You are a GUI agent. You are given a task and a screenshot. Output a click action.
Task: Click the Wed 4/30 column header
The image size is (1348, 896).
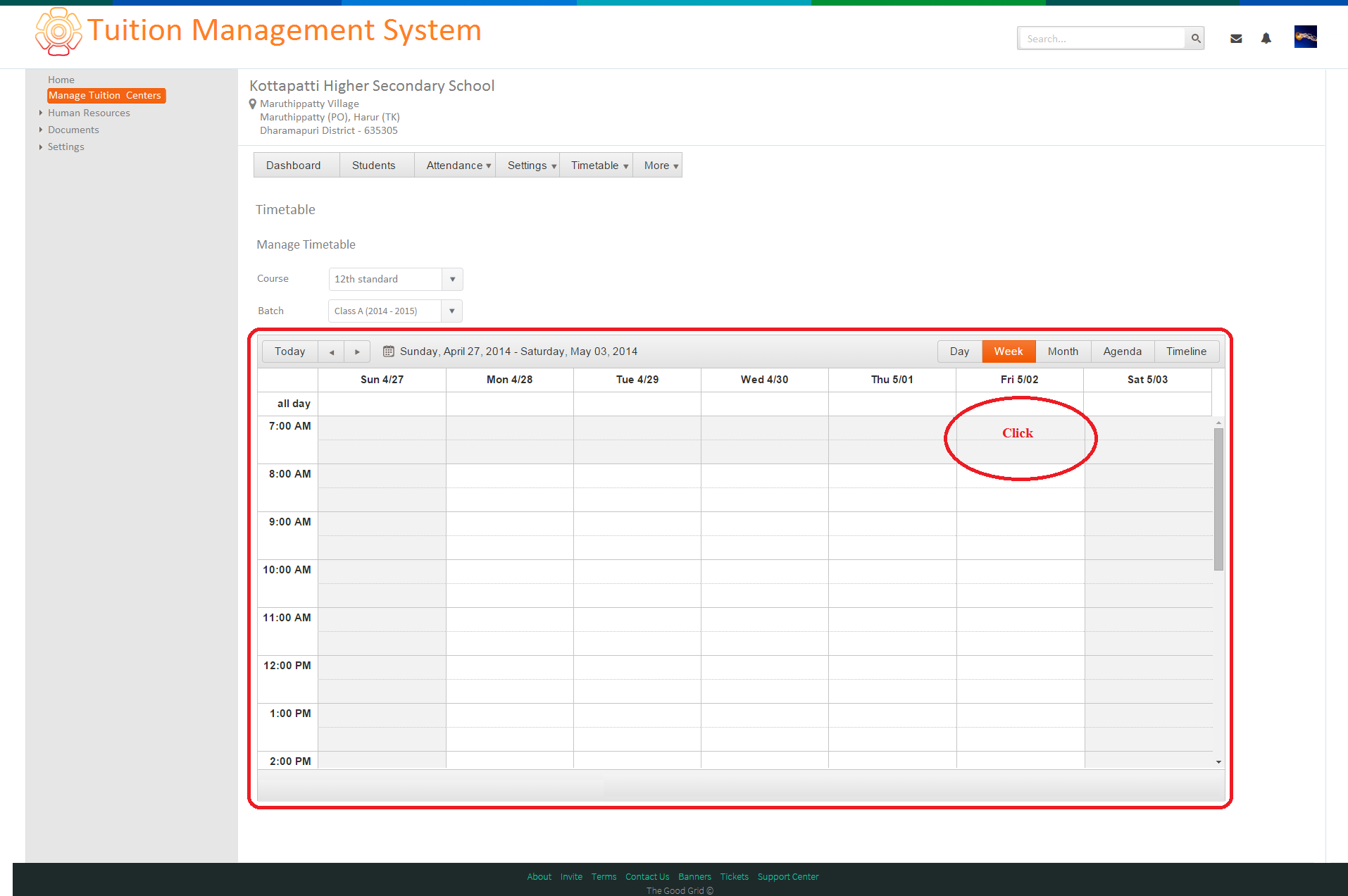[764, 380]
